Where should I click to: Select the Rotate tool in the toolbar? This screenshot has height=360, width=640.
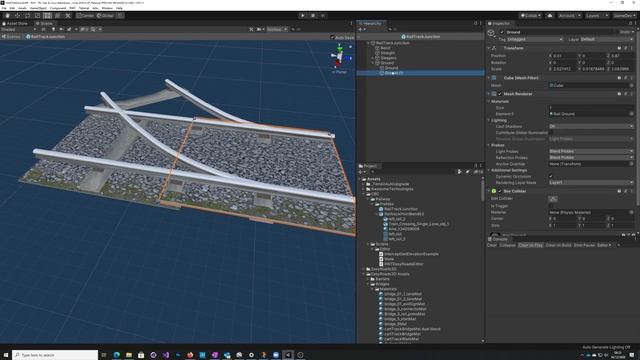27,16
